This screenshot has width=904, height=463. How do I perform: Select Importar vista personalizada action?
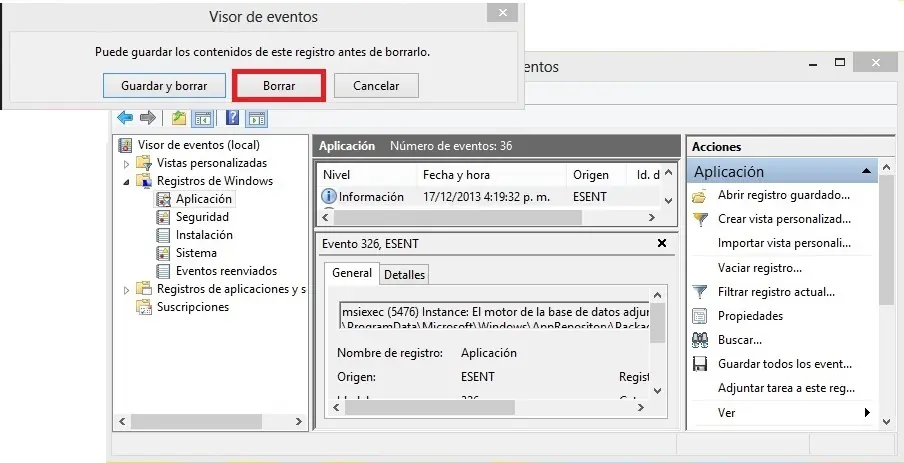[x=784, y=243]
